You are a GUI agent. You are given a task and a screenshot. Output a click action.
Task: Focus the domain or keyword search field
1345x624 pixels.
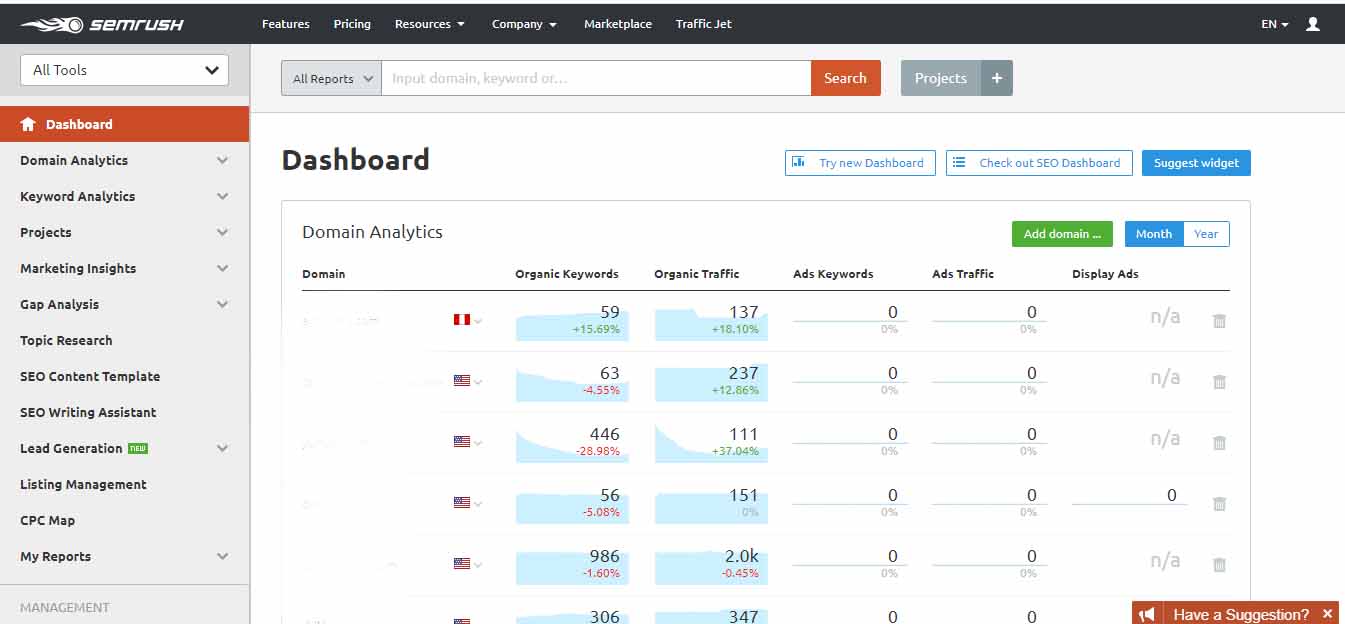[596, 78]
